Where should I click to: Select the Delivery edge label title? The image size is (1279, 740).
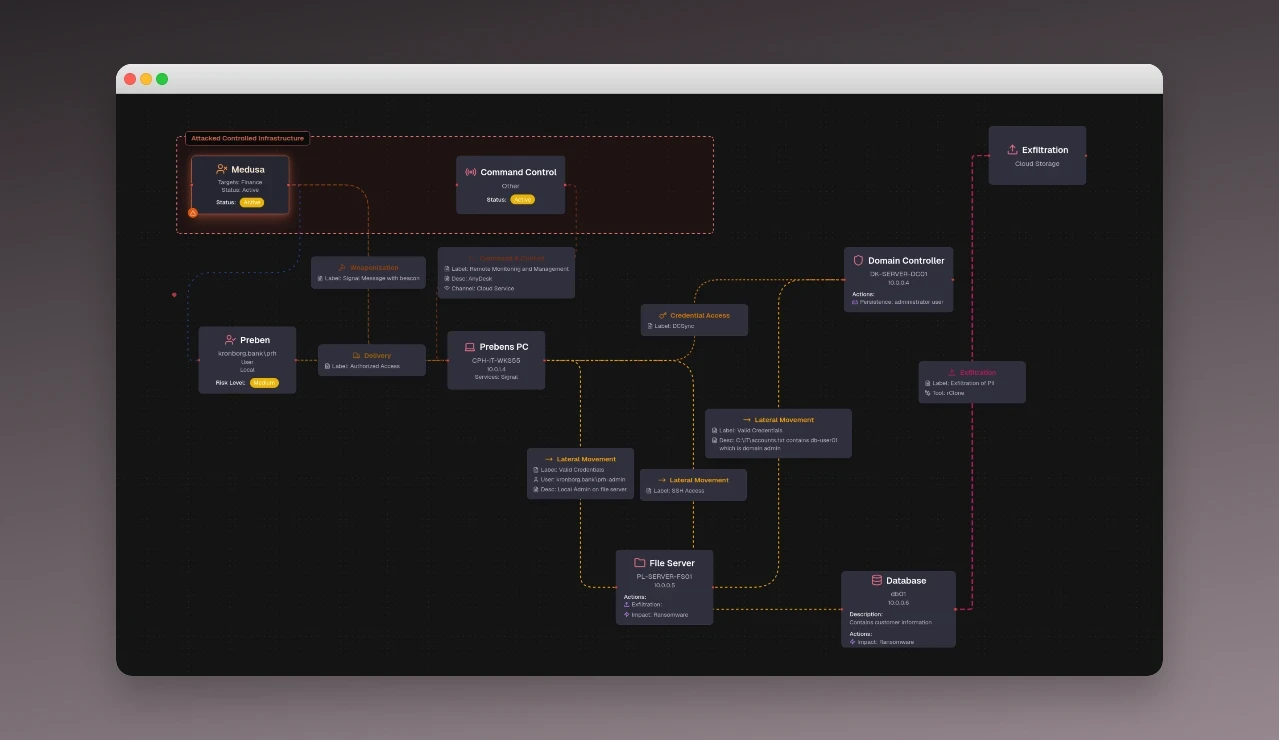tap(378, 356)
